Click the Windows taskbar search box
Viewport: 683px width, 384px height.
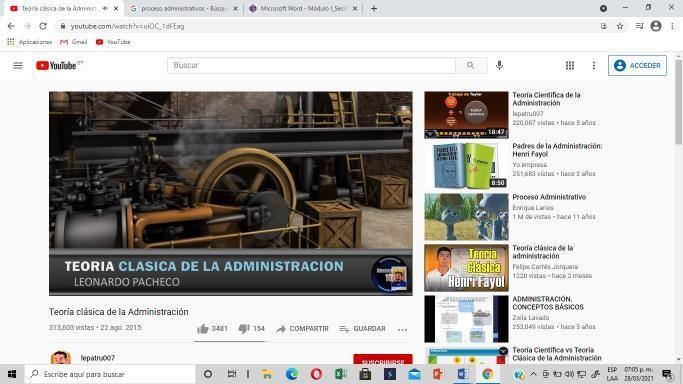coord(110,374)
